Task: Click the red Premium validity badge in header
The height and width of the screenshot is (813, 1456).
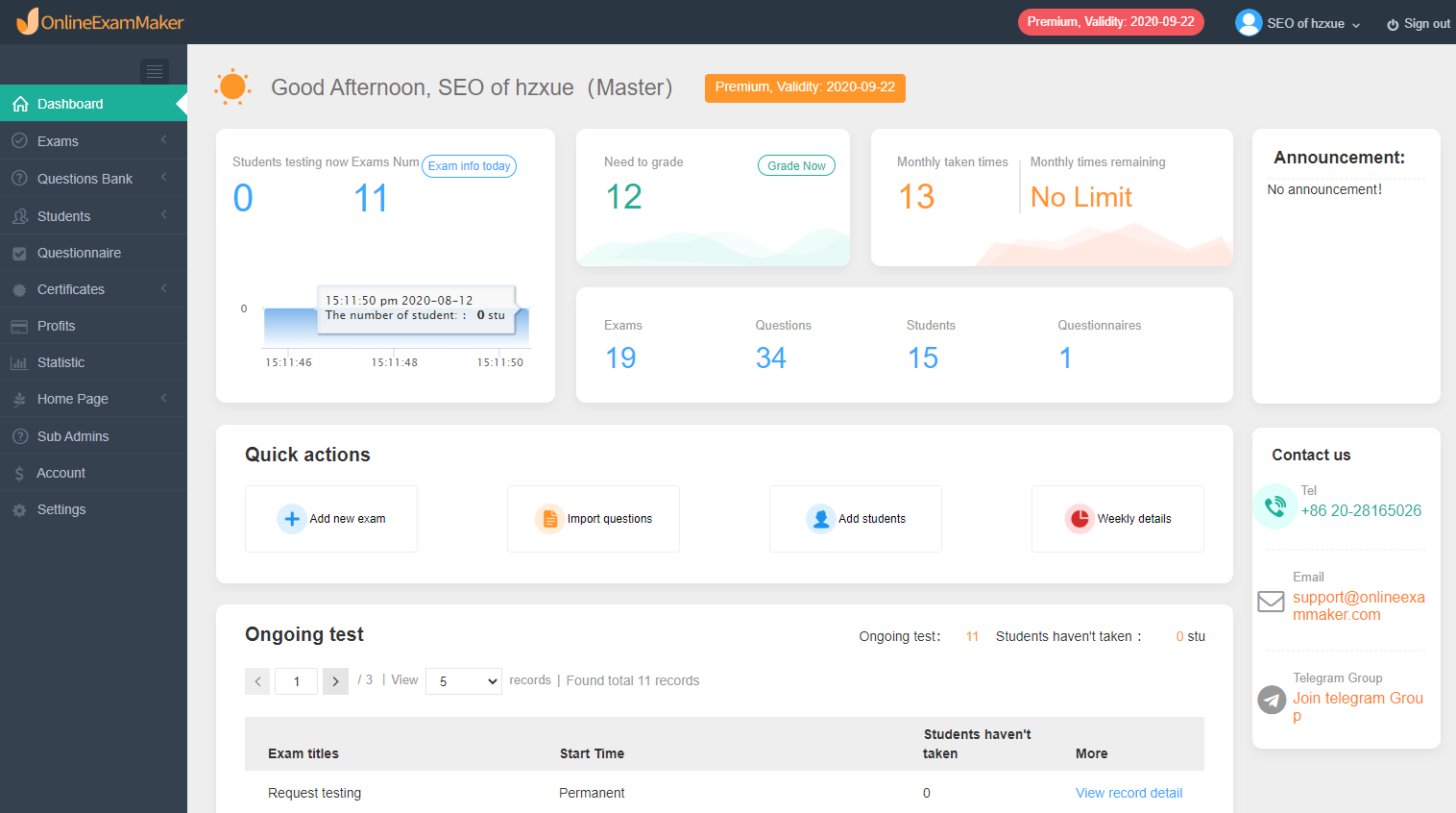Action: 1111,22
